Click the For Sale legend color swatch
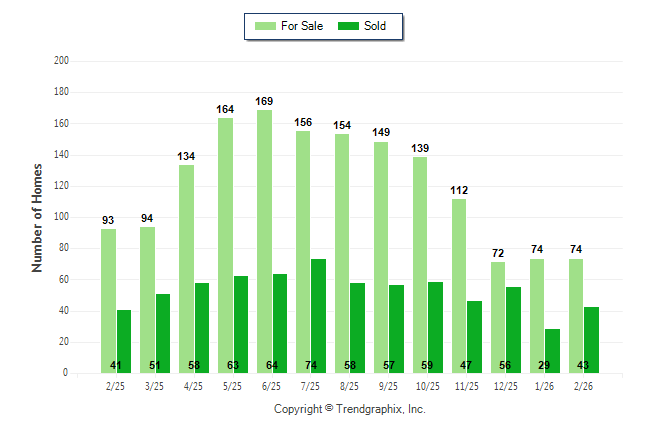This screenshot has width=646, height=434. pyautogui.click(x=265, y=26)
